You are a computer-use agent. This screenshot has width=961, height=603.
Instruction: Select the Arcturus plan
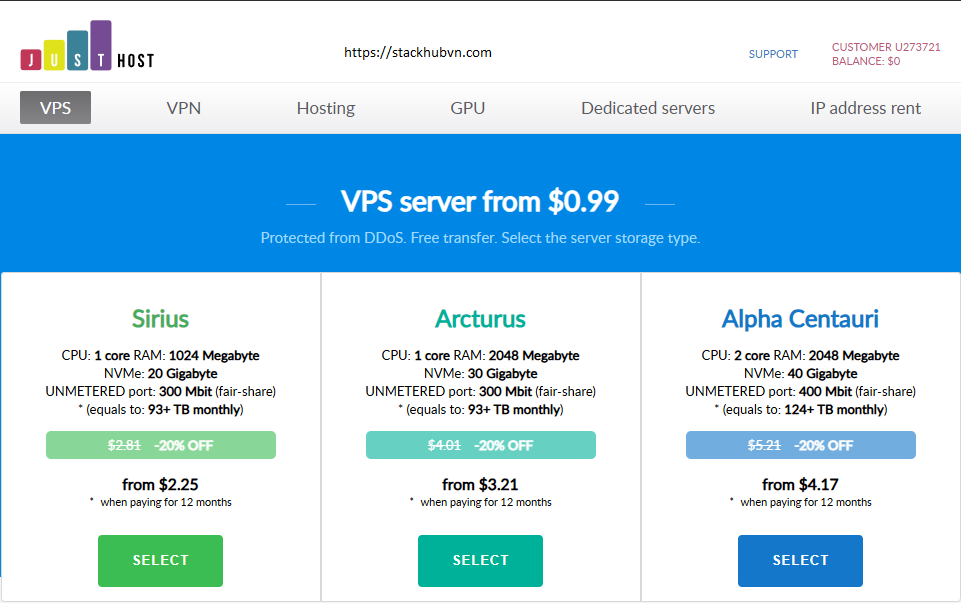pyautogui.click(x=480, y=561)
